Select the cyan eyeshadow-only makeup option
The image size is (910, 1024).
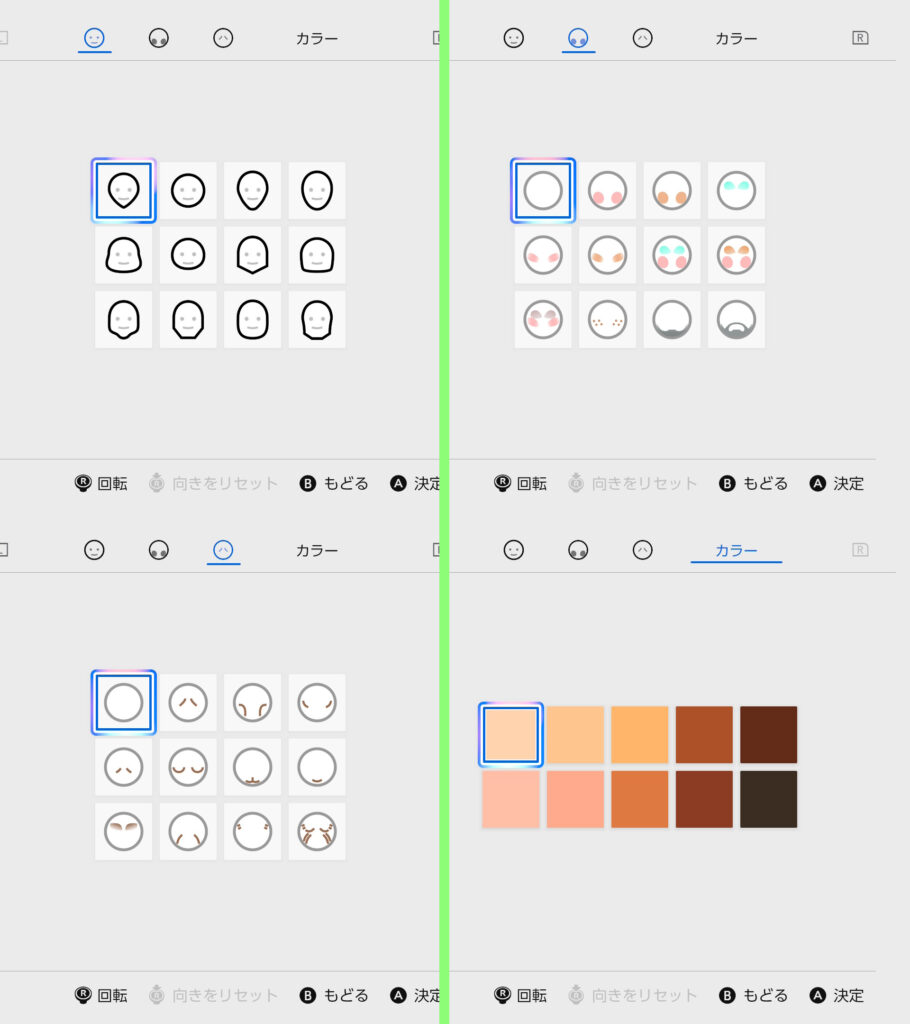tap(736, 191)
